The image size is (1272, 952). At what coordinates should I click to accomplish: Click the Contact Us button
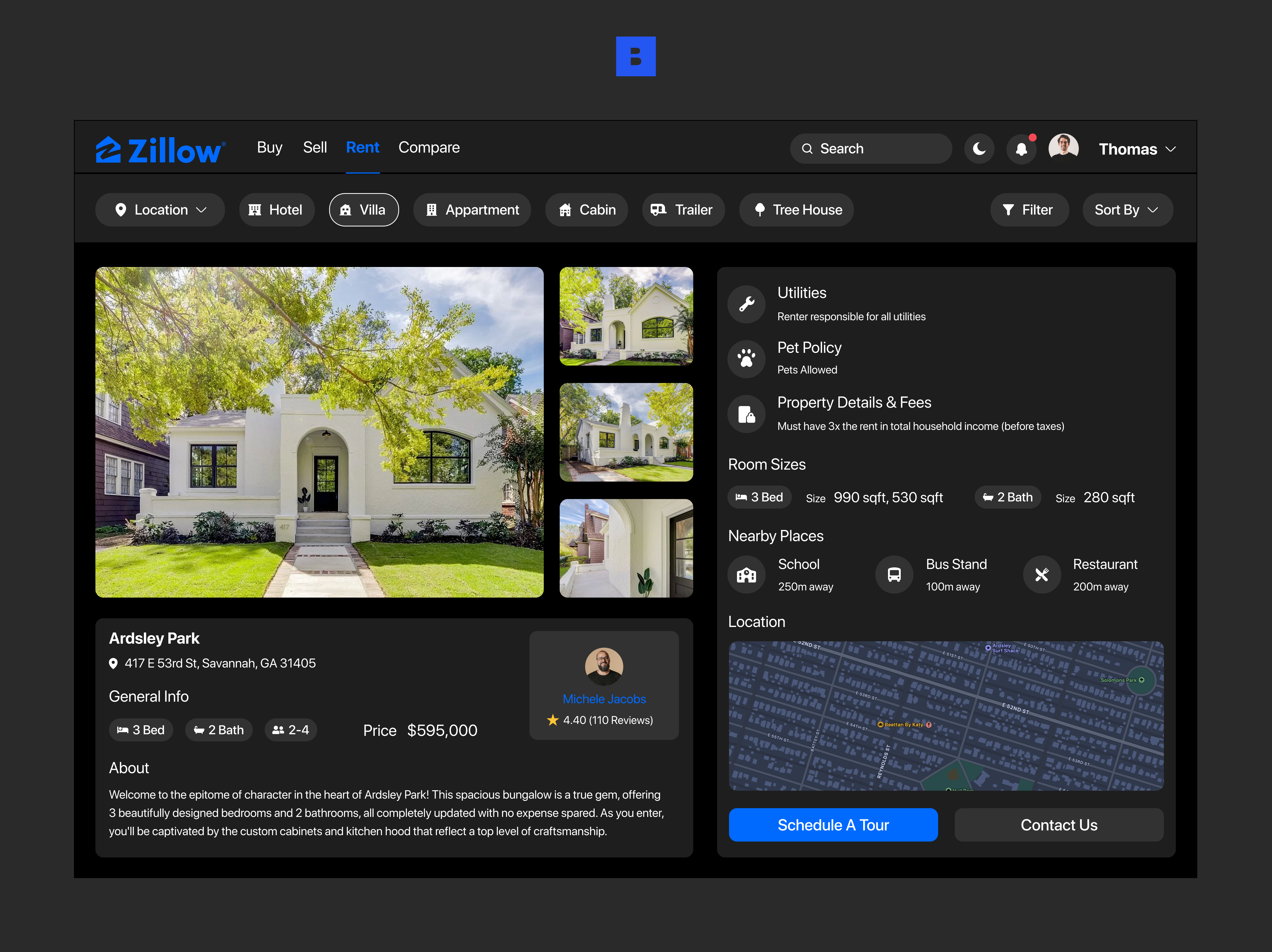coord(1059,825)
